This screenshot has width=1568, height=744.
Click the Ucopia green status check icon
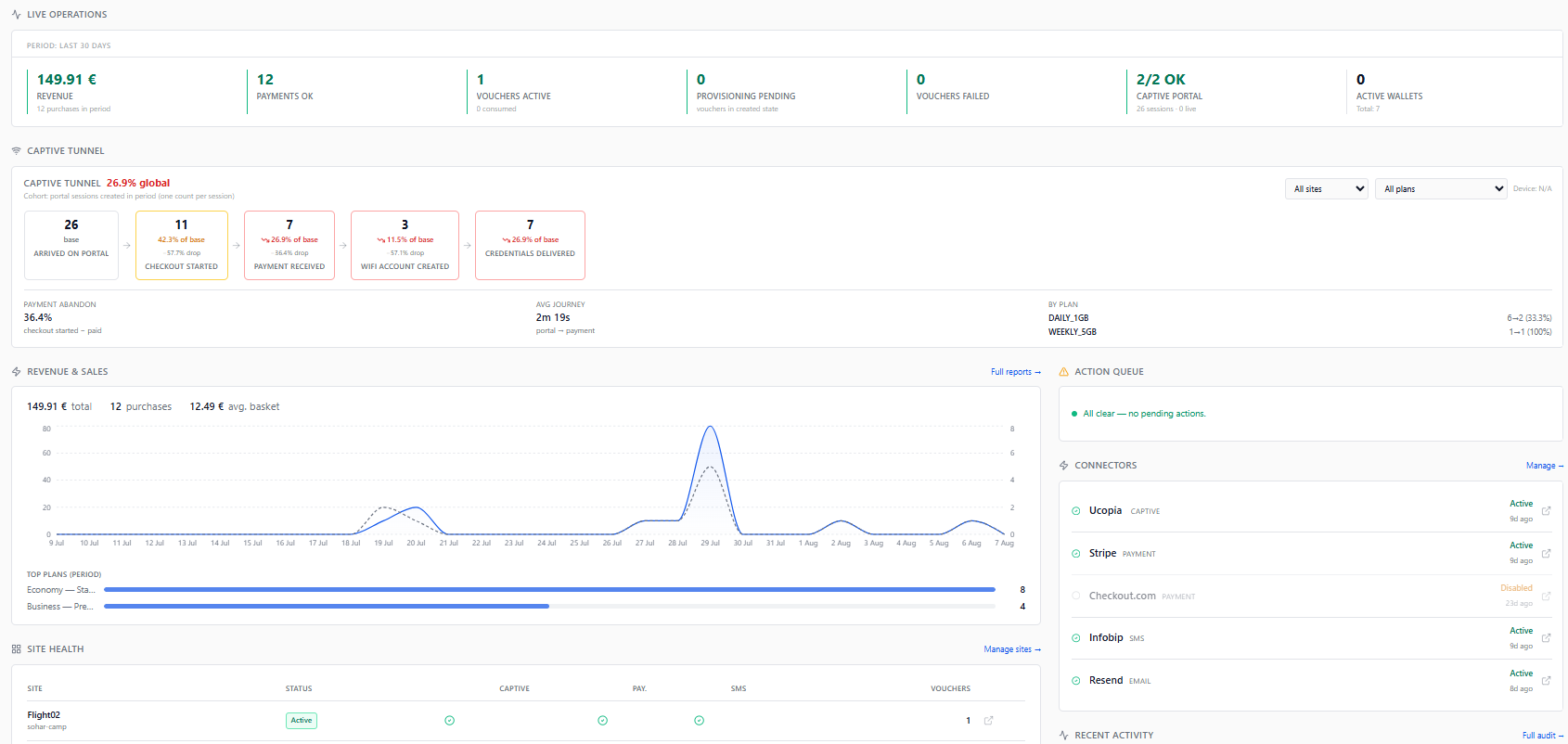(x=1076, y=511)
